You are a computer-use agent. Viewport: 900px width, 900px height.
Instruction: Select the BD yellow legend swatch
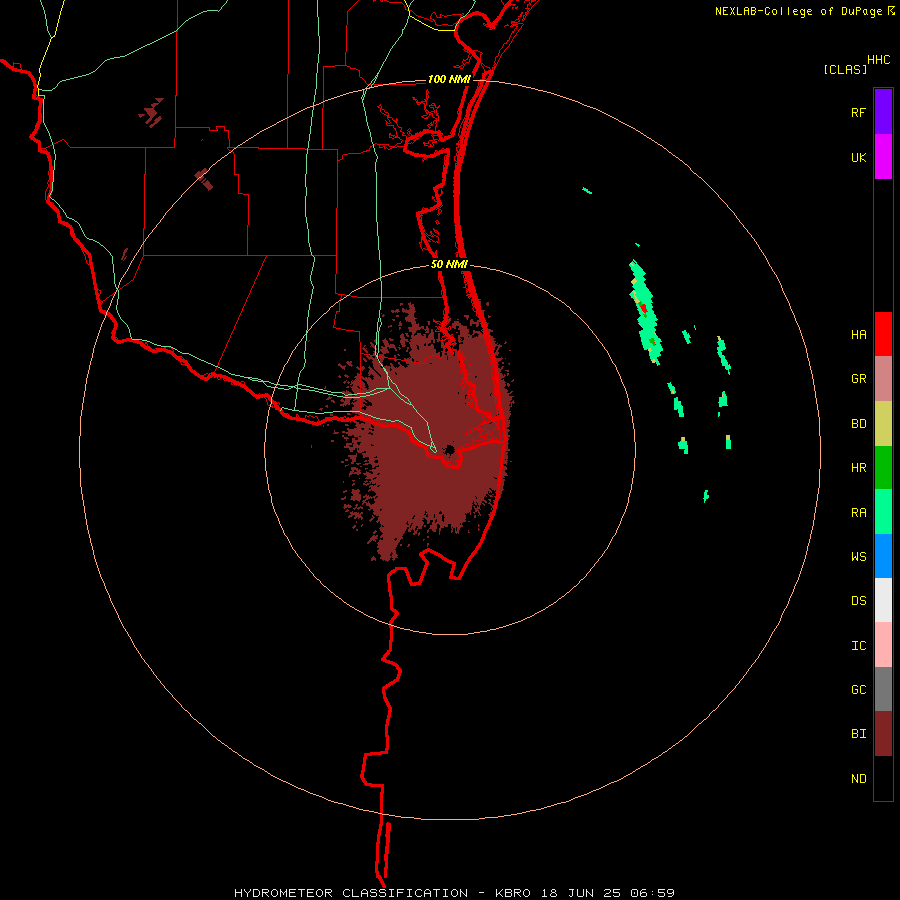883,424
